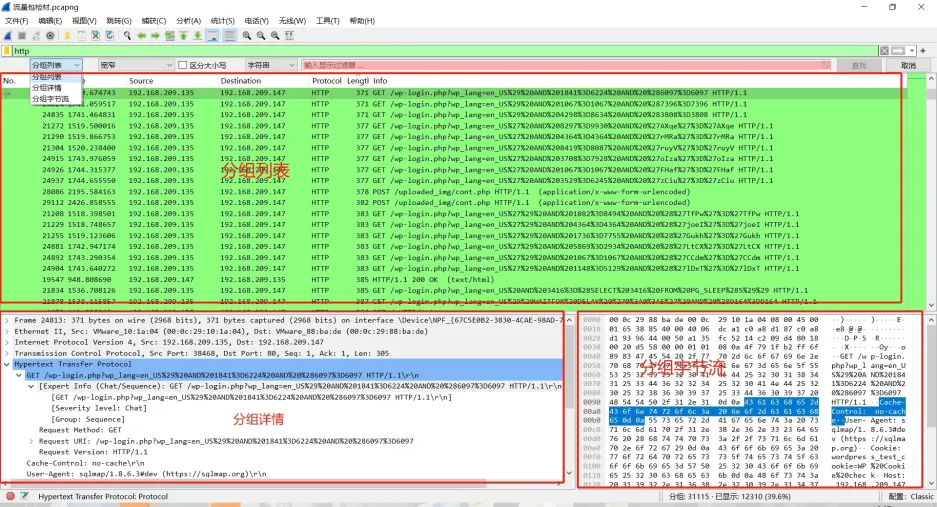Sort by the Protocol column header
937x507 pixels.
point(326,81)
